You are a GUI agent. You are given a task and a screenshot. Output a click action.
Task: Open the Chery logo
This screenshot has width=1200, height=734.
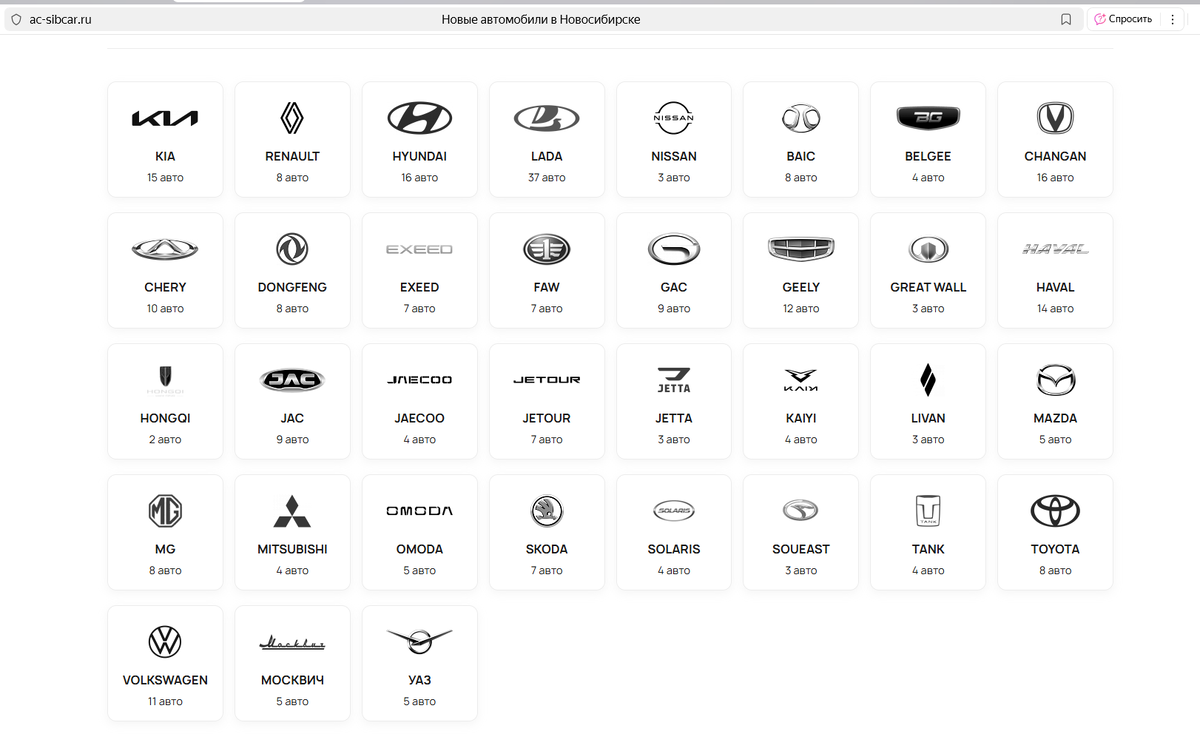click(165, 249)
